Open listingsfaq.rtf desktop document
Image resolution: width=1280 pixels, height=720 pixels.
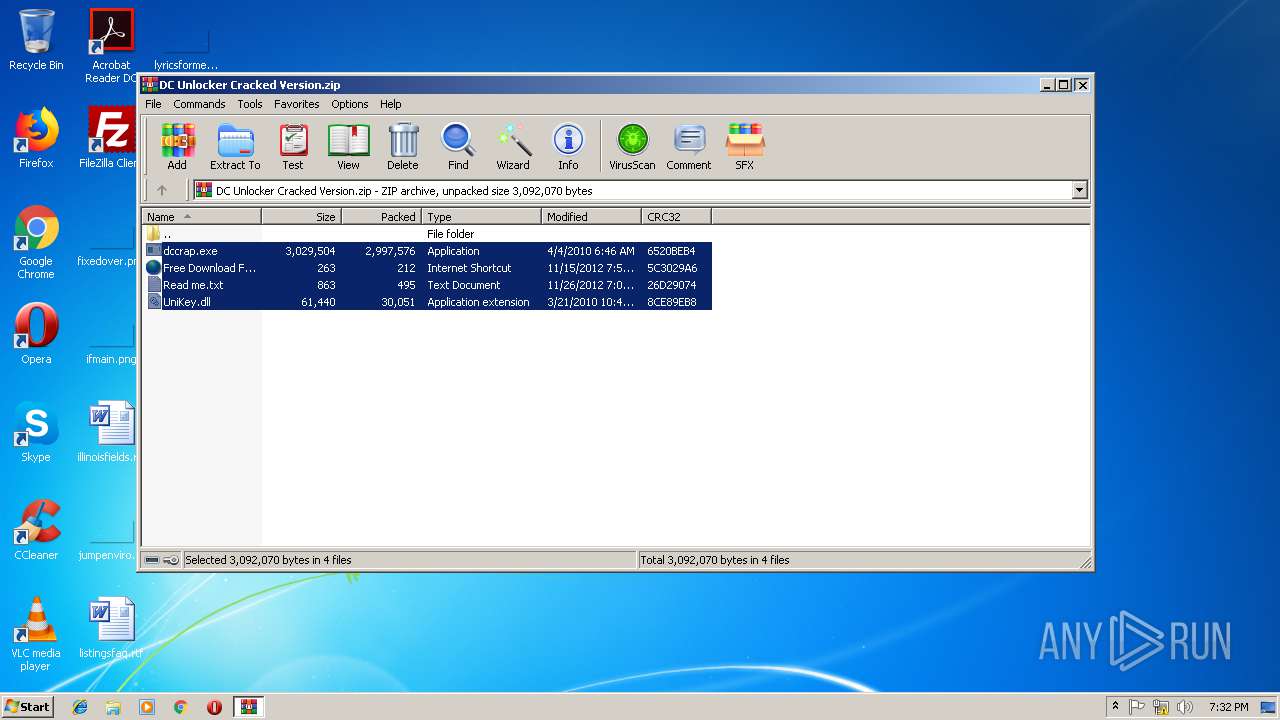(111, 628)
